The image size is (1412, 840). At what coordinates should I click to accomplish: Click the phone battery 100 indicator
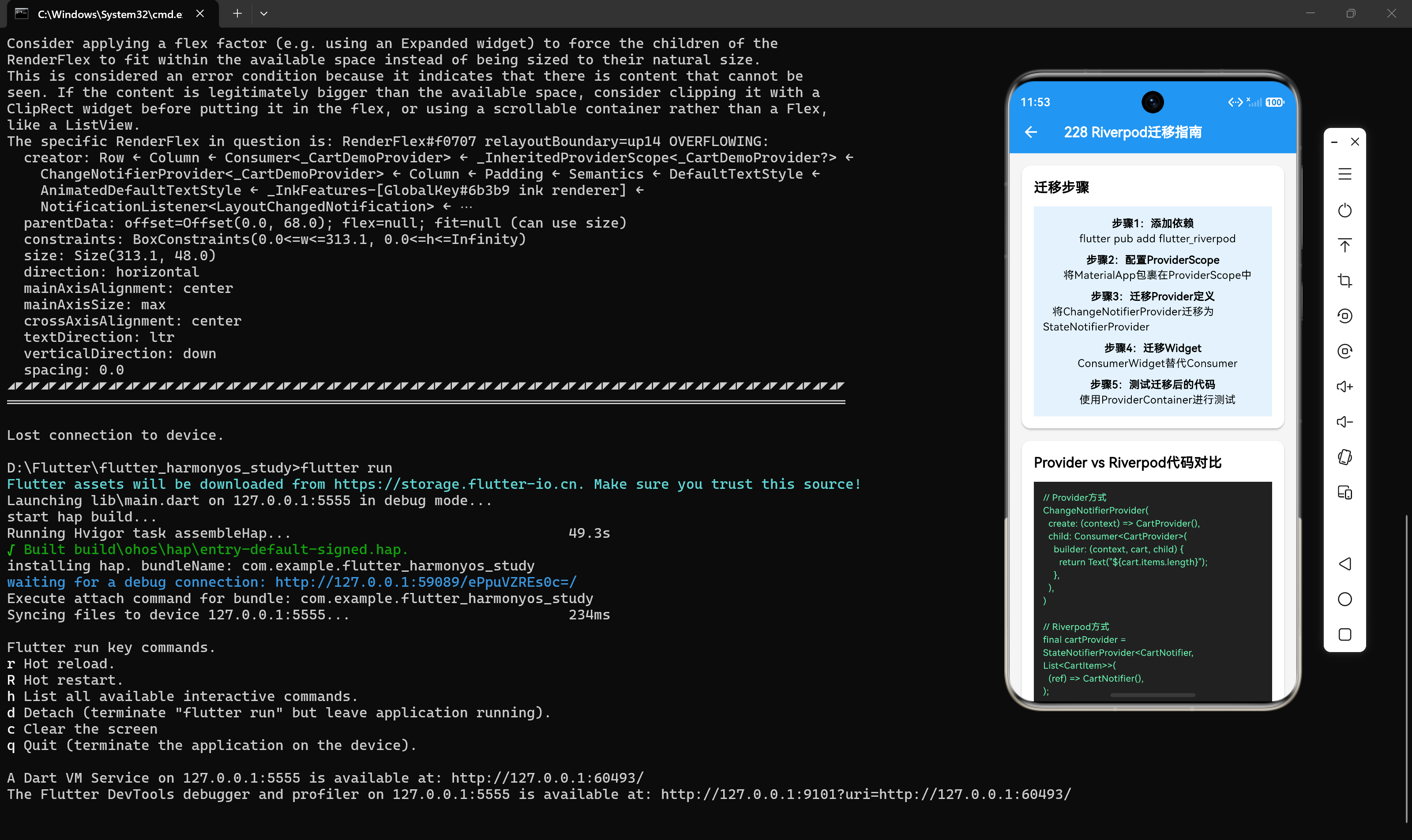1274,102
